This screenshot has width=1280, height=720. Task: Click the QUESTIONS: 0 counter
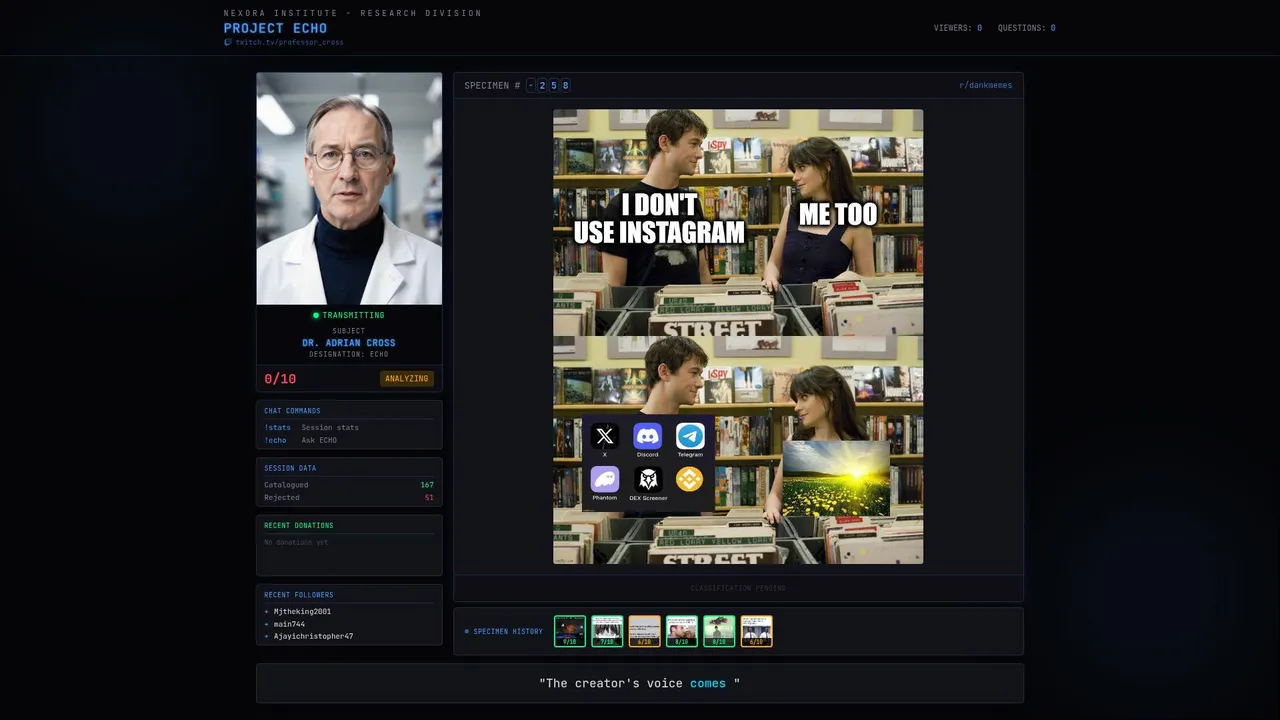click(1027, 28)
